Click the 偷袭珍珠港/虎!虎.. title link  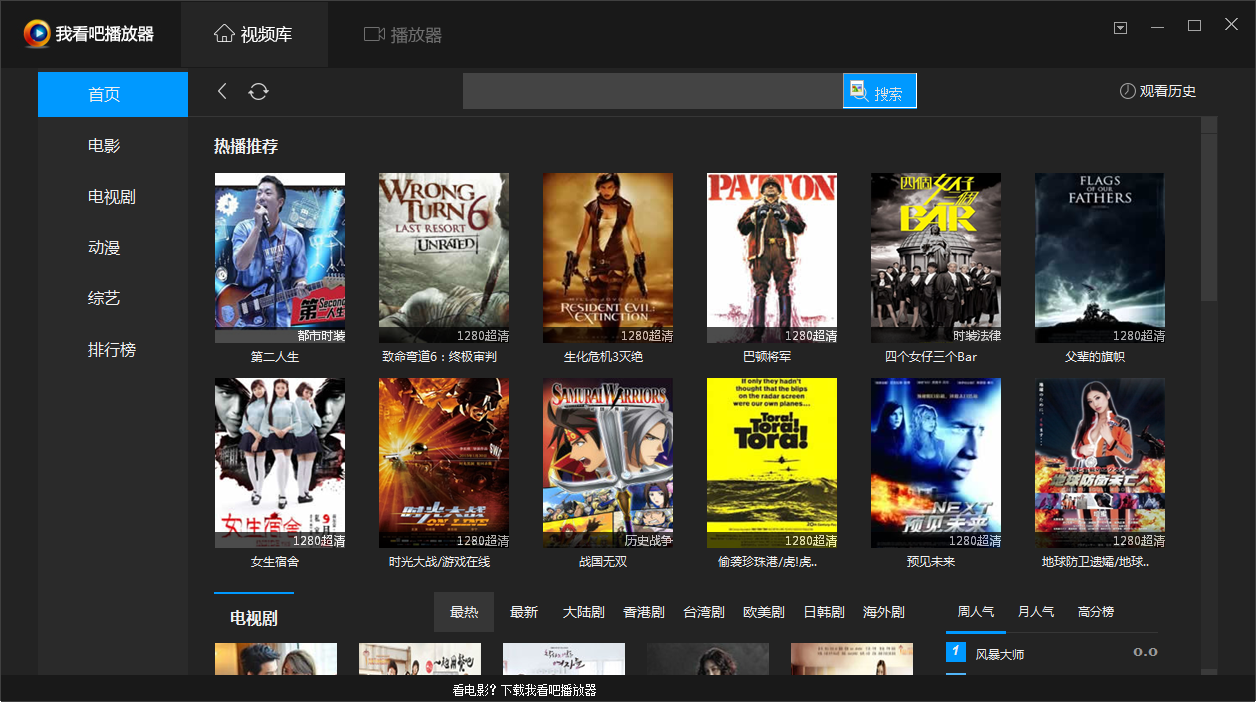[x=767, y=562]
